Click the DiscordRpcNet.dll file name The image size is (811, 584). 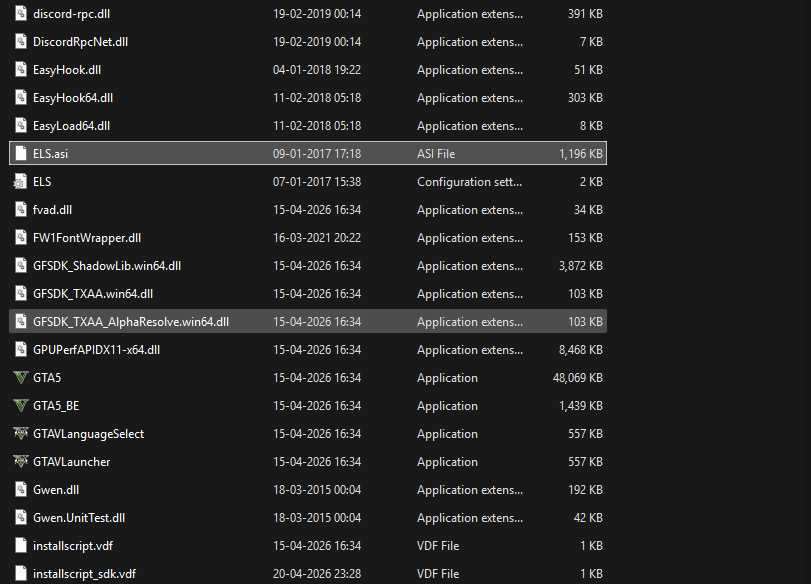(x=80, y=42)
